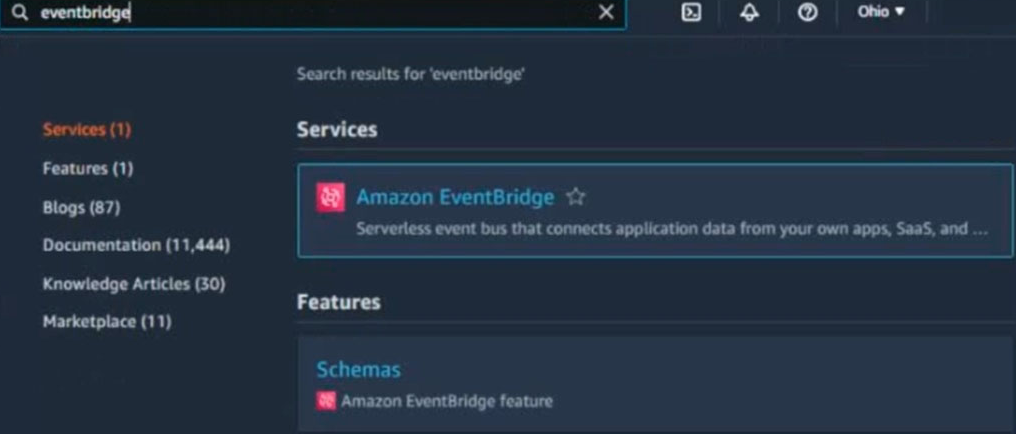Screen dimensions: 1016x434
Task: Click the EventBridge service description text
Action: [x=672, y=229]
